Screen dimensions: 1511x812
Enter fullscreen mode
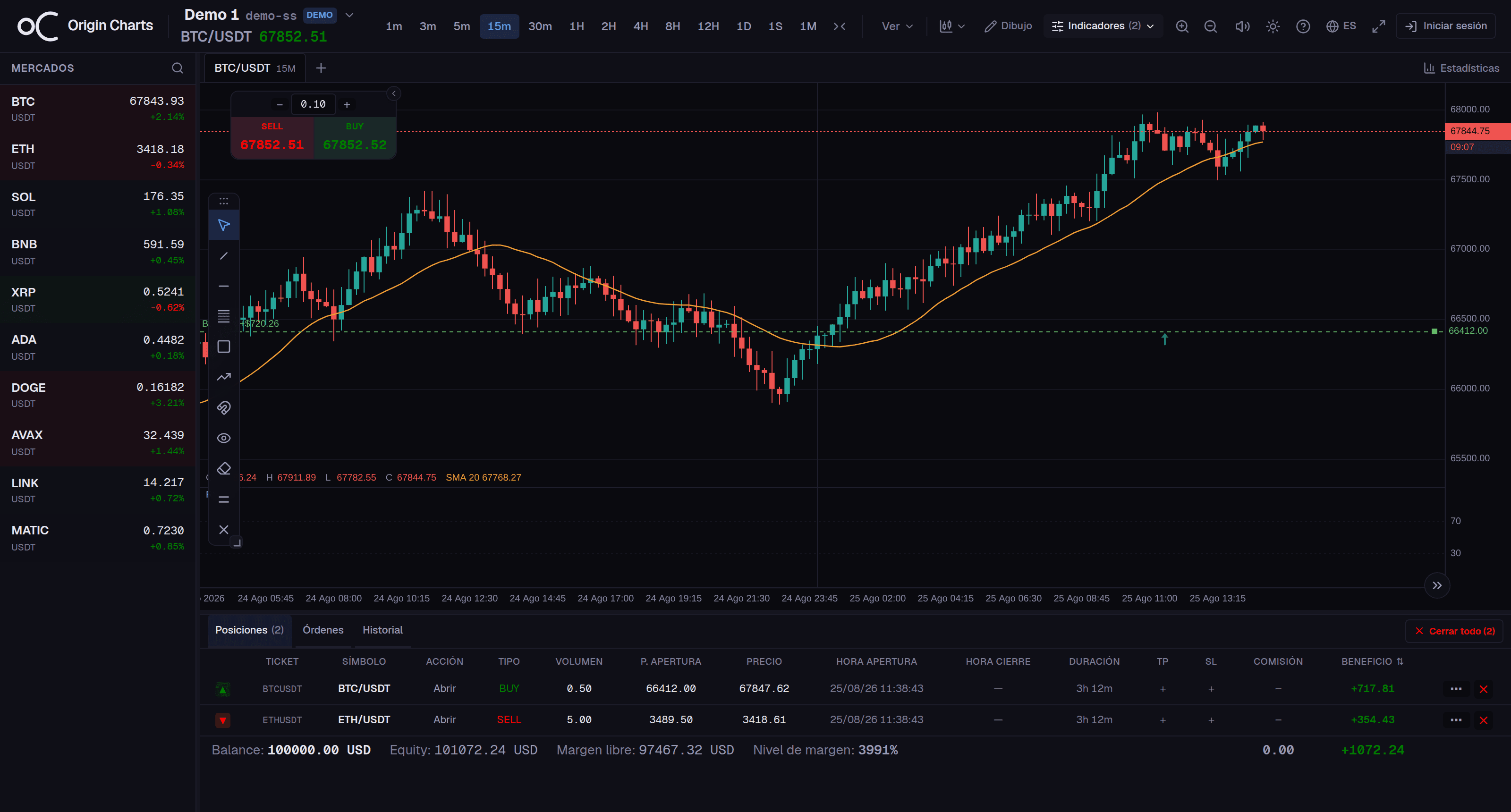[x=1378, y=26]
